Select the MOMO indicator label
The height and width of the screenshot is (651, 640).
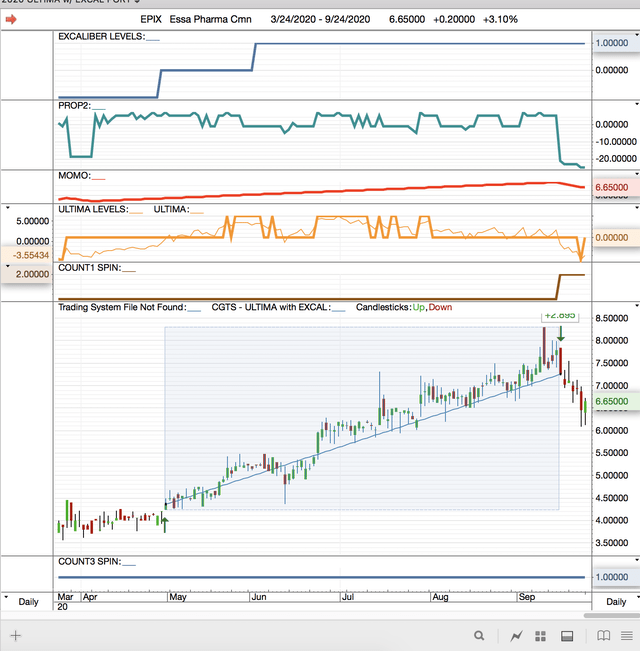[75, 175]
